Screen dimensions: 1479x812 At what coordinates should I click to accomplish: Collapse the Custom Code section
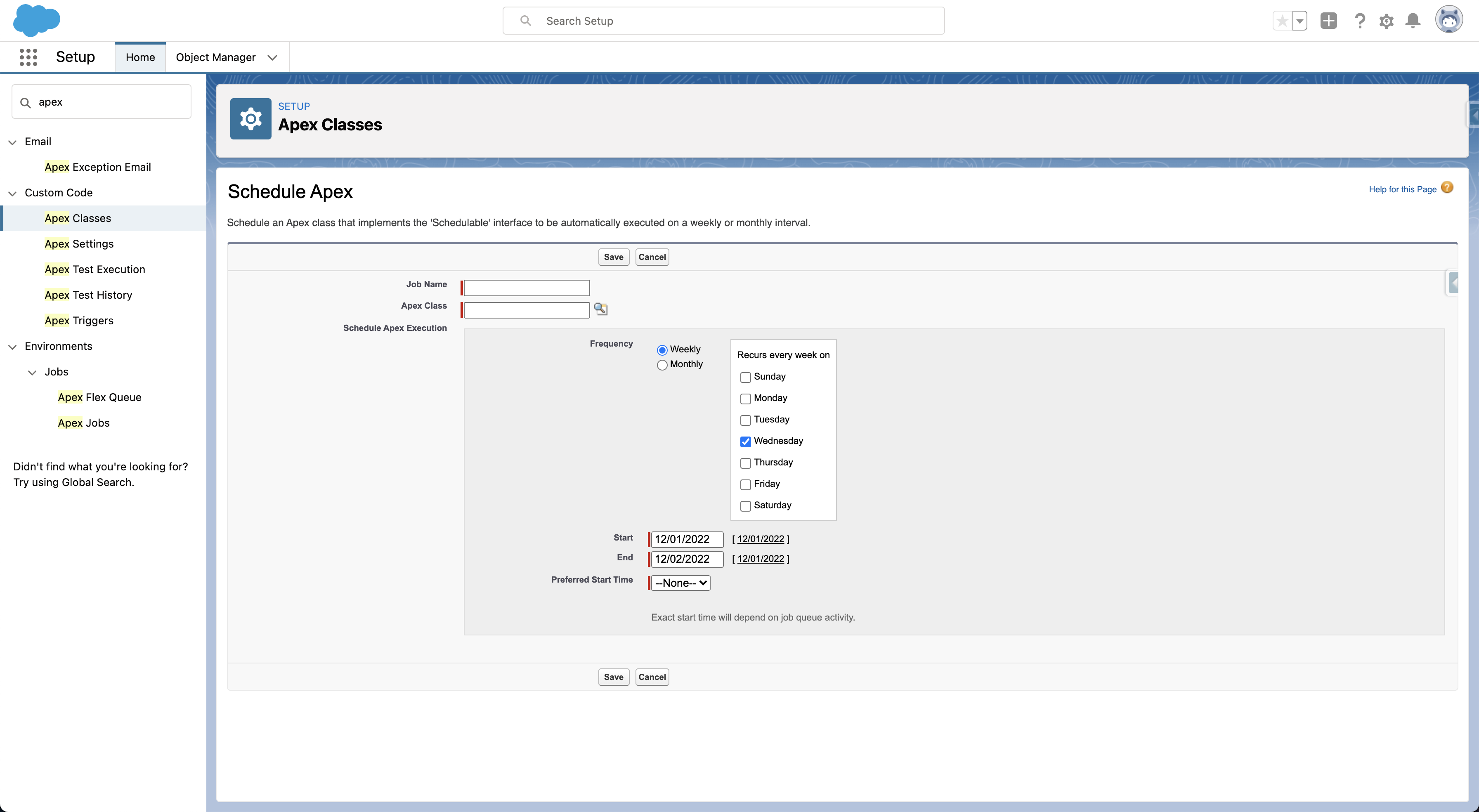(12, 194)
